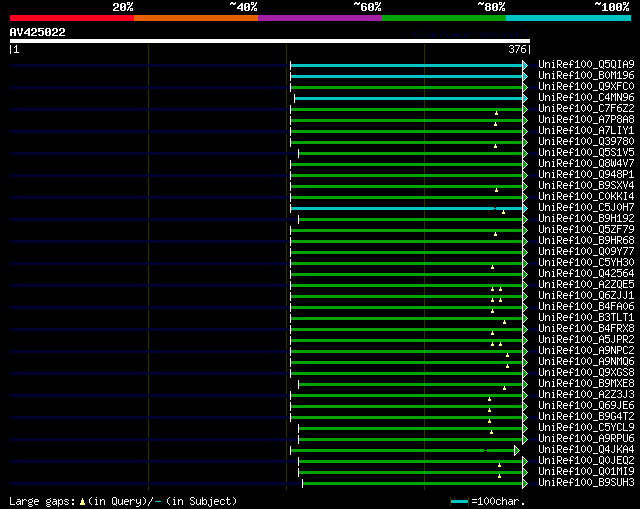Click the UniRef100_Q6ZJJ1 text
The image size is (640, 509).
click(586, 296)
